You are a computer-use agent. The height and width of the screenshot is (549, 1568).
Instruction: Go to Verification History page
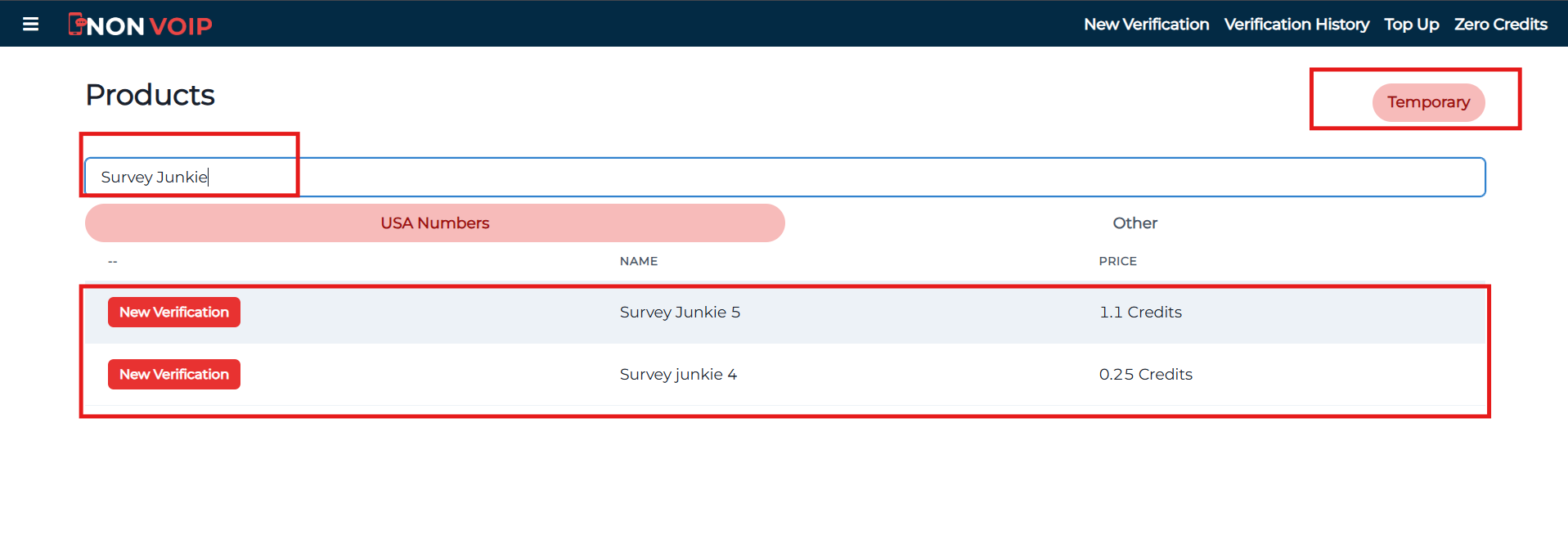click(1296, 25)
